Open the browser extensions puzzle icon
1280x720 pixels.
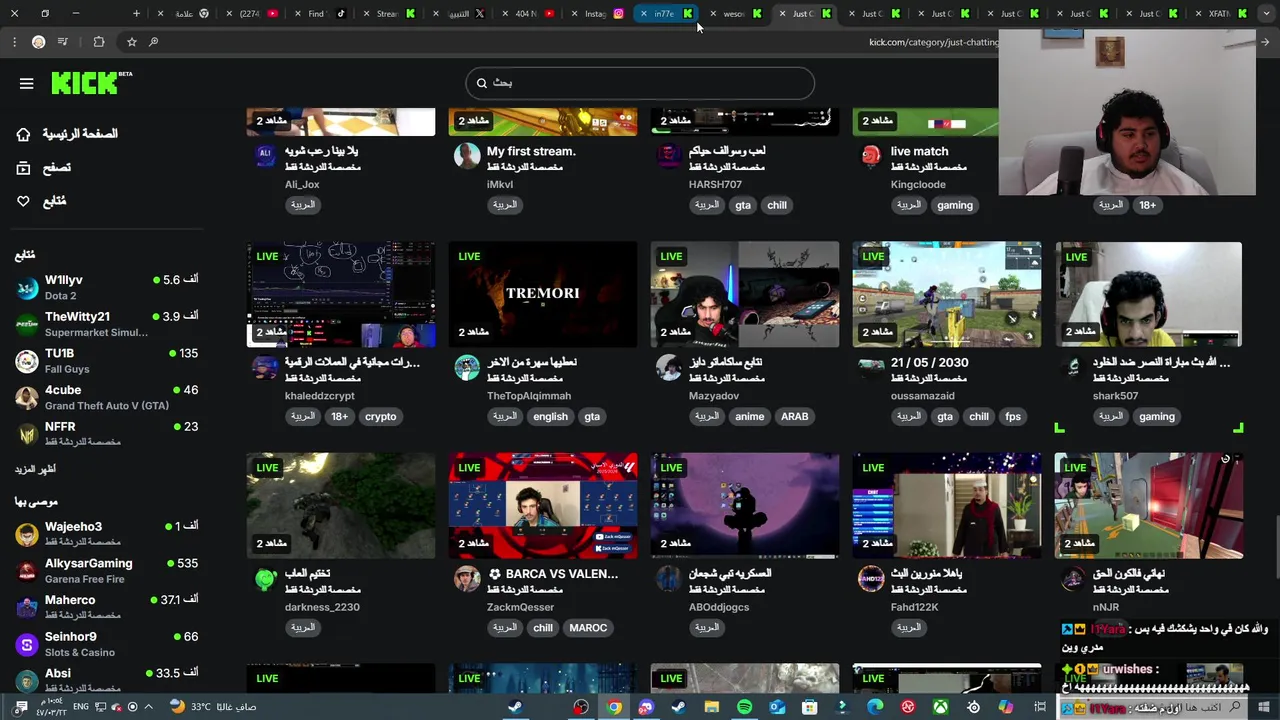98,42
